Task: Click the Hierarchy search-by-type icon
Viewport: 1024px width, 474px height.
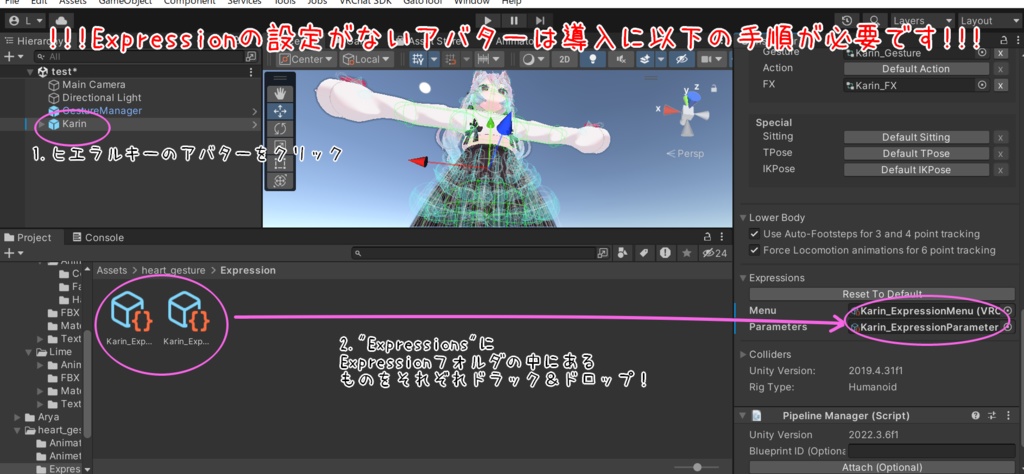Action: (x=251, y=57)
